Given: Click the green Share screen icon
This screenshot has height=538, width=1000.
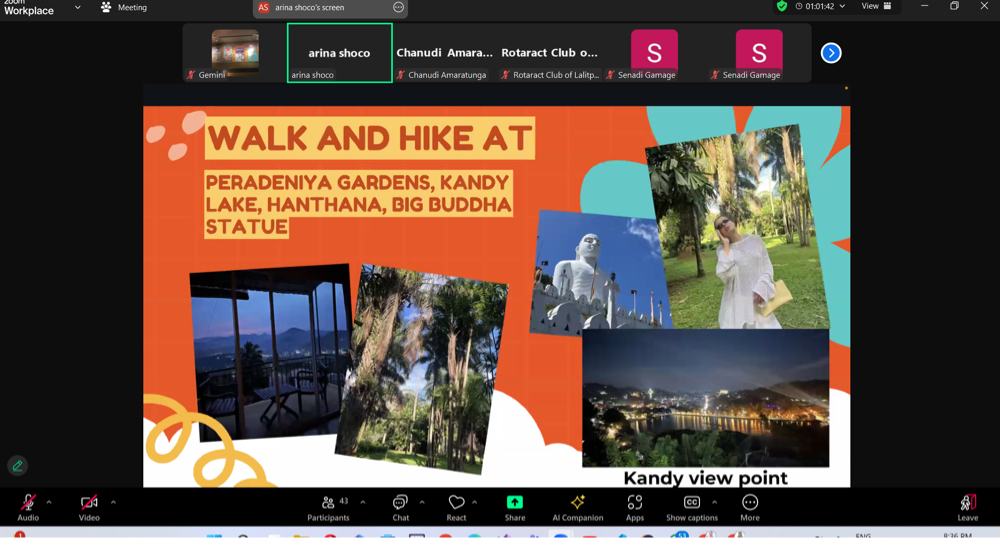Looking at the screenshot, I should [515, 502].
